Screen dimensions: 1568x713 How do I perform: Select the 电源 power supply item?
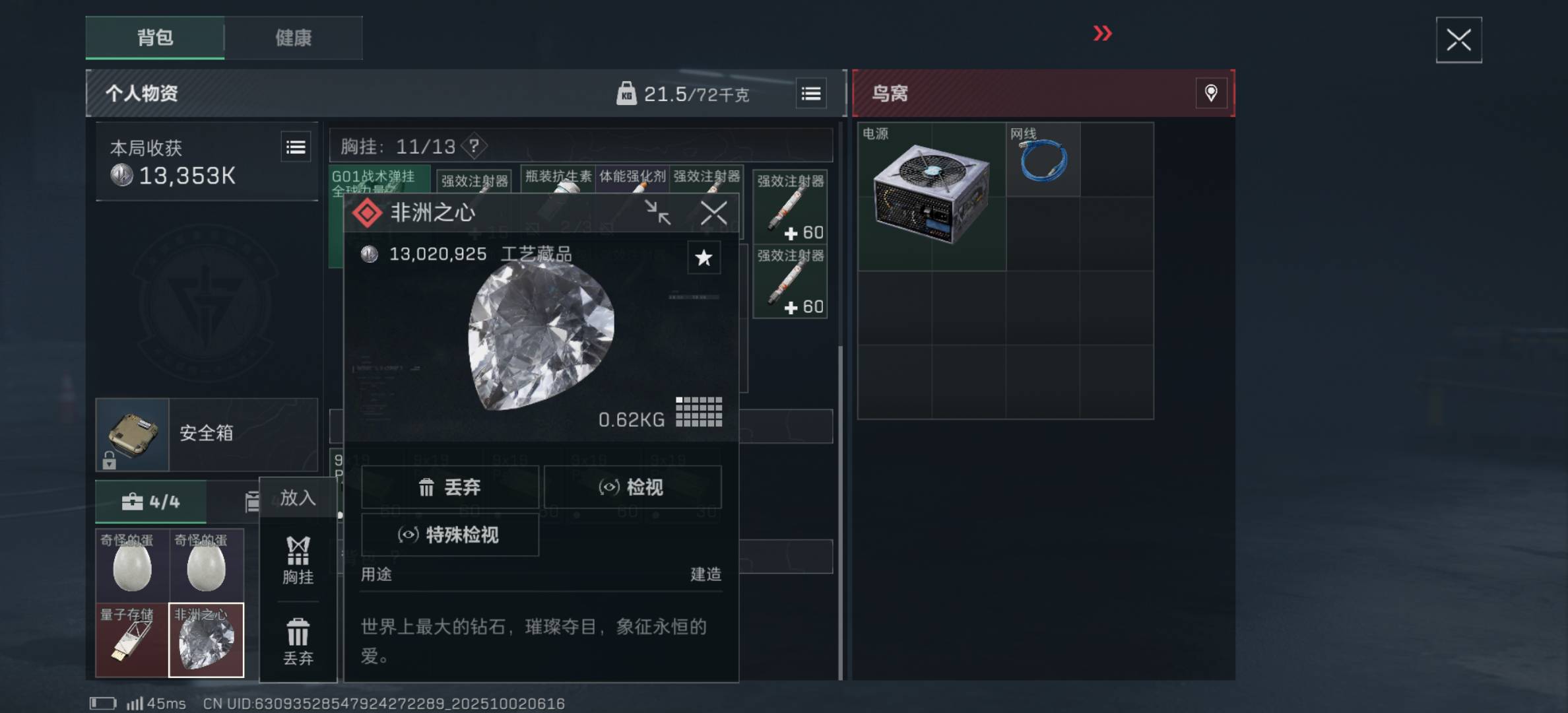coord(932,196)
